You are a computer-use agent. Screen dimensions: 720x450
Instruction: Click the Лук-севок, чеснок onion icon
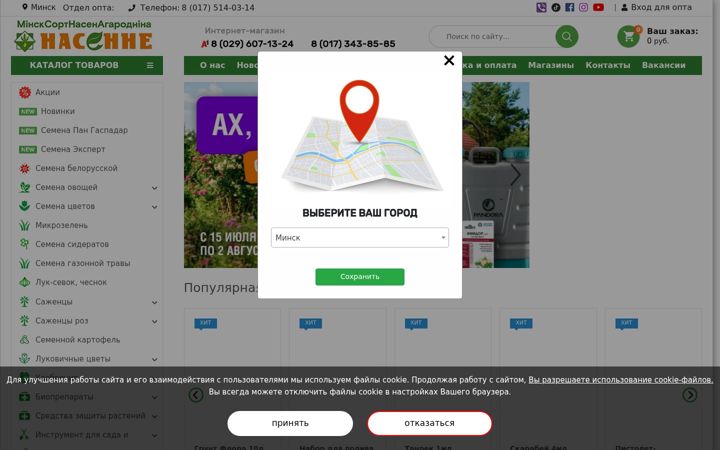pos(25,282)
